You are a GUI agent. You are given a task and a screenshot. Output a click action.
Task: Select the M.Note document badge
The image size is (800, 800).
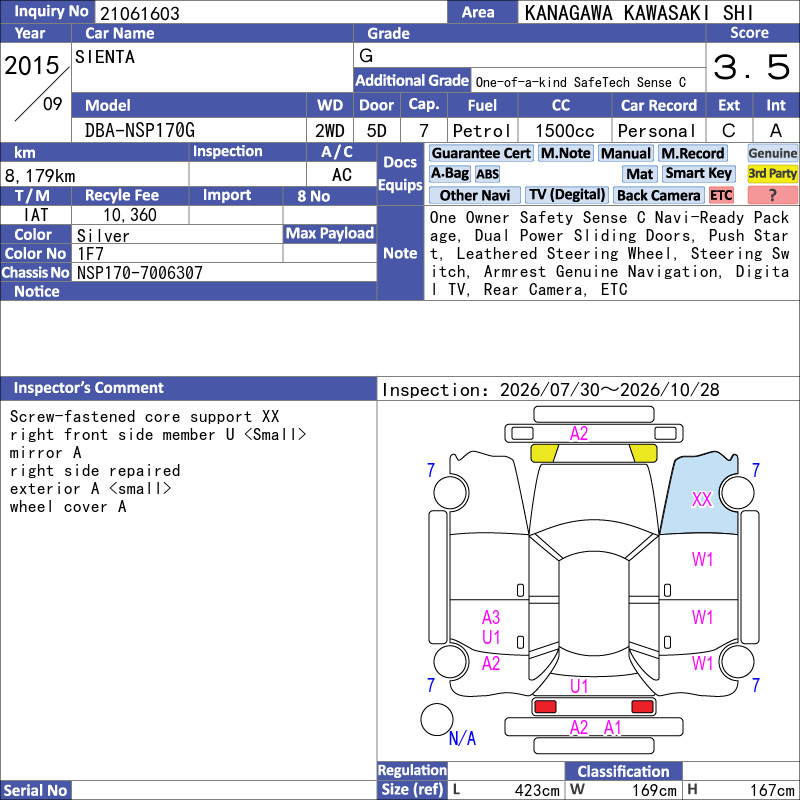(x=565, y=153)
